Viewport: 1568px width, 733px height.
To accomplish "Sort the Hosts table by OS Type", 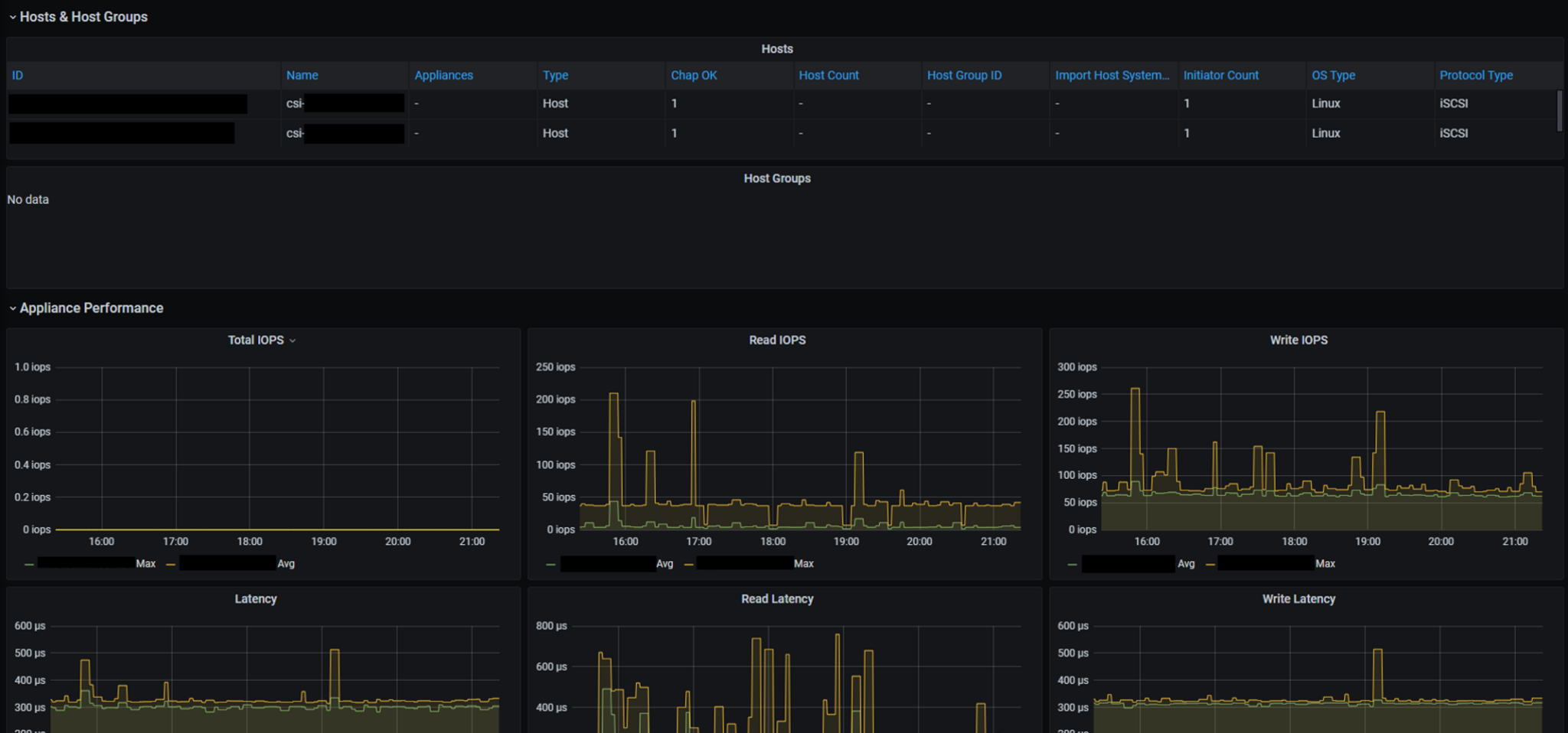I will click(1333, 75).
